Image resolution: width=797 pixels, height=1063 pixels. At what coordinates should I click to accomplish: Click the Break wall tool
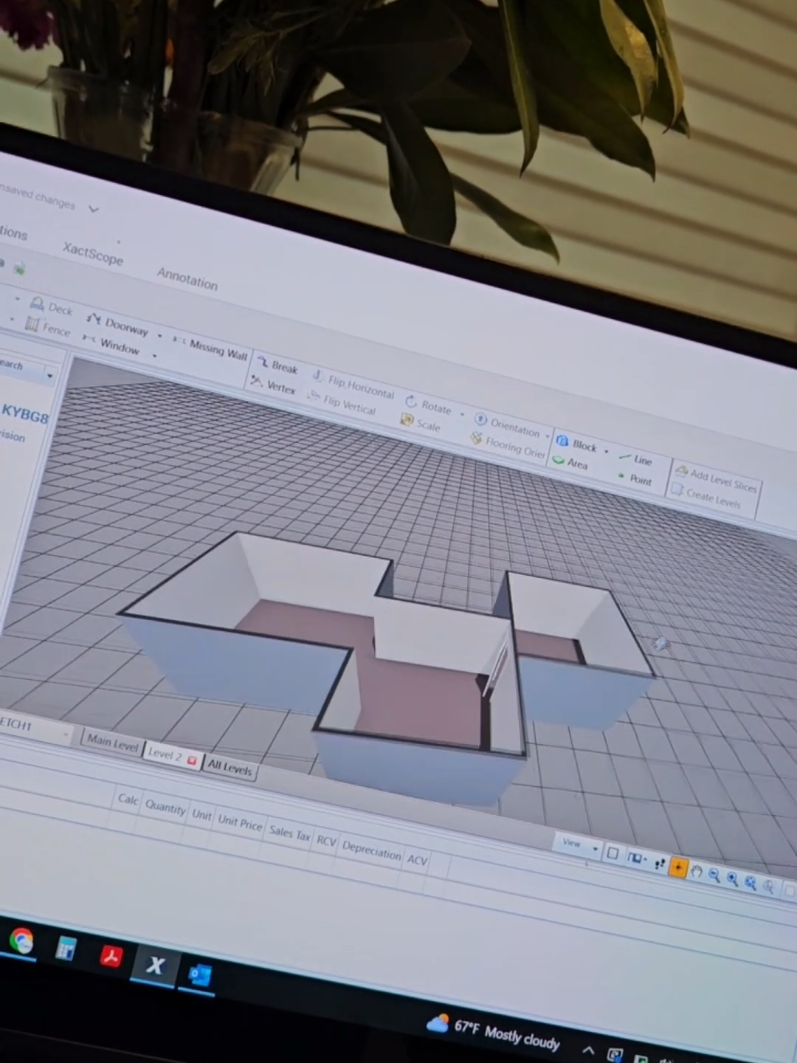(x=278, y=365)
